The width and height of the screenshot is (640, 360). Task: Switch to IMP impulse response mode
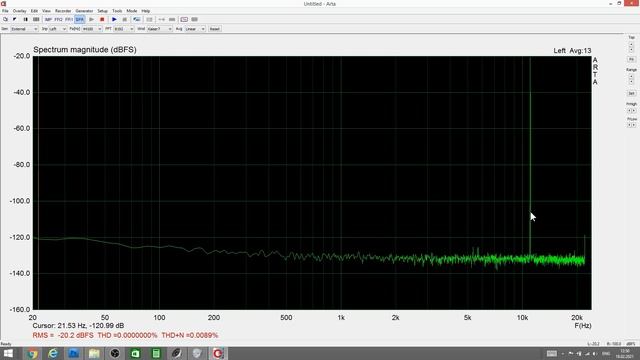tap(48, 19)
